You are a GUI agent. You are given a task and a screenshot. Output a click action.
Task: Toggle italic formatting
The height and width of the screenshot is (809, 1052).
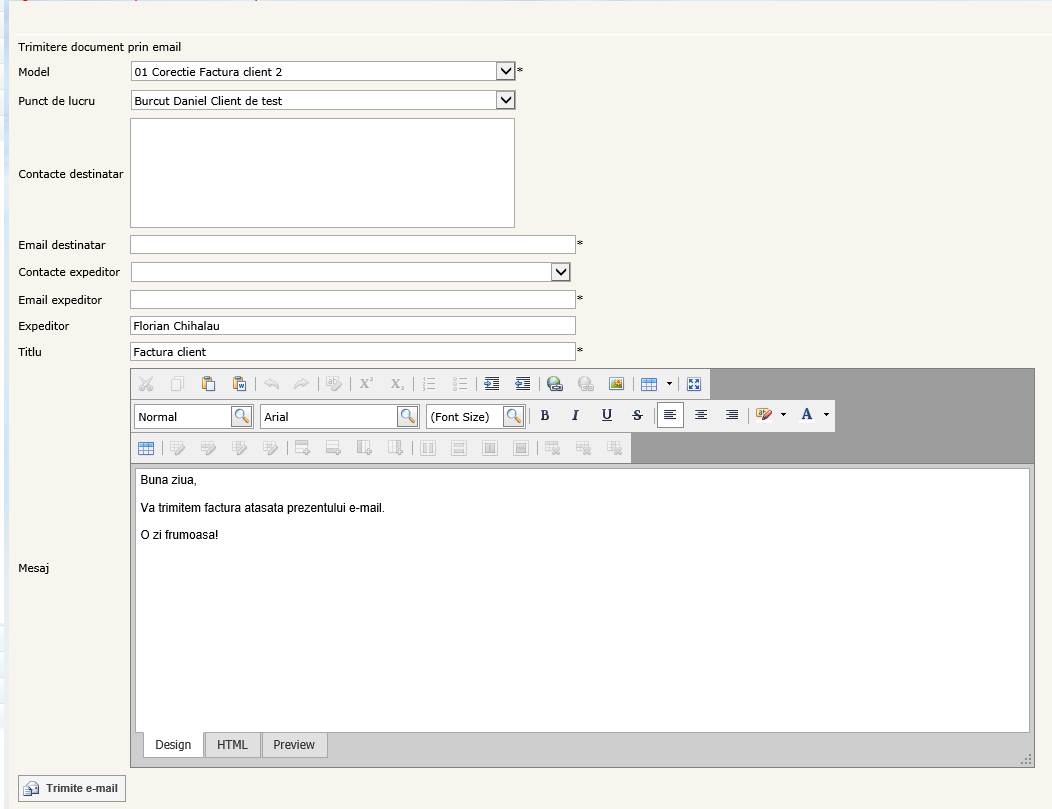point(575,416)
